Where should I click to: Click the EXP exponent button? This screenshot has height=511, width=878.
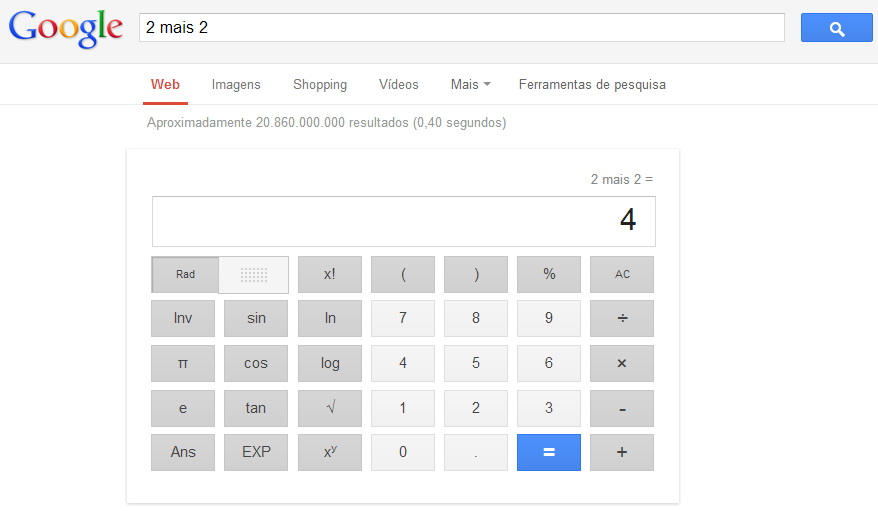point(256,452)
